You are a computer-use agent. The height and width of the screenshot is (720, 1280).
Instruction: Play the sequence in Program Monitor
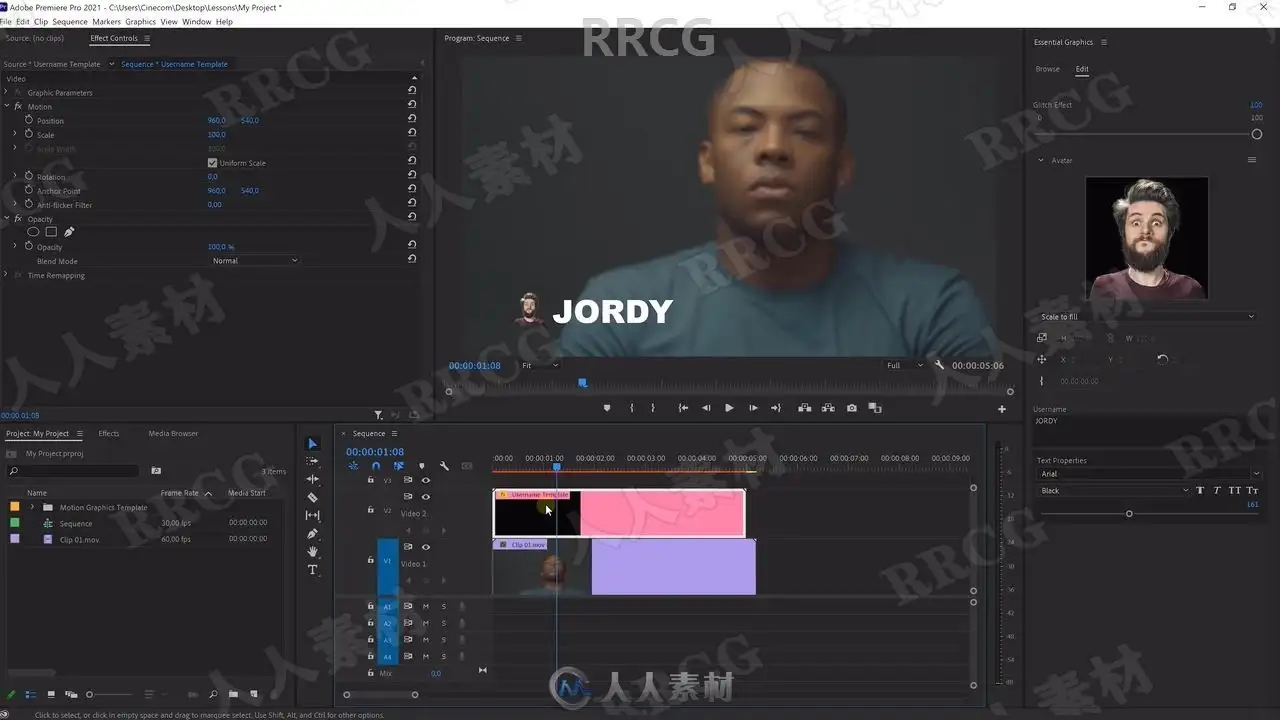pyautogui.click(x=729, y=408)
